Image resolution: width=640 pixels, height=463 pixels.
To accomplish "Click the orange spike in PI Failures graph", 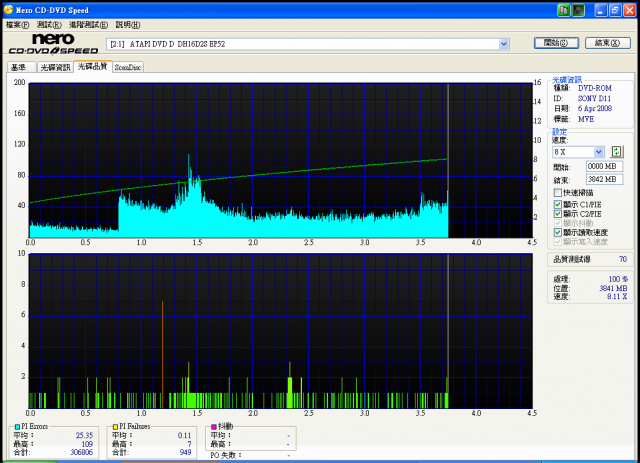I will pos(162,354).
